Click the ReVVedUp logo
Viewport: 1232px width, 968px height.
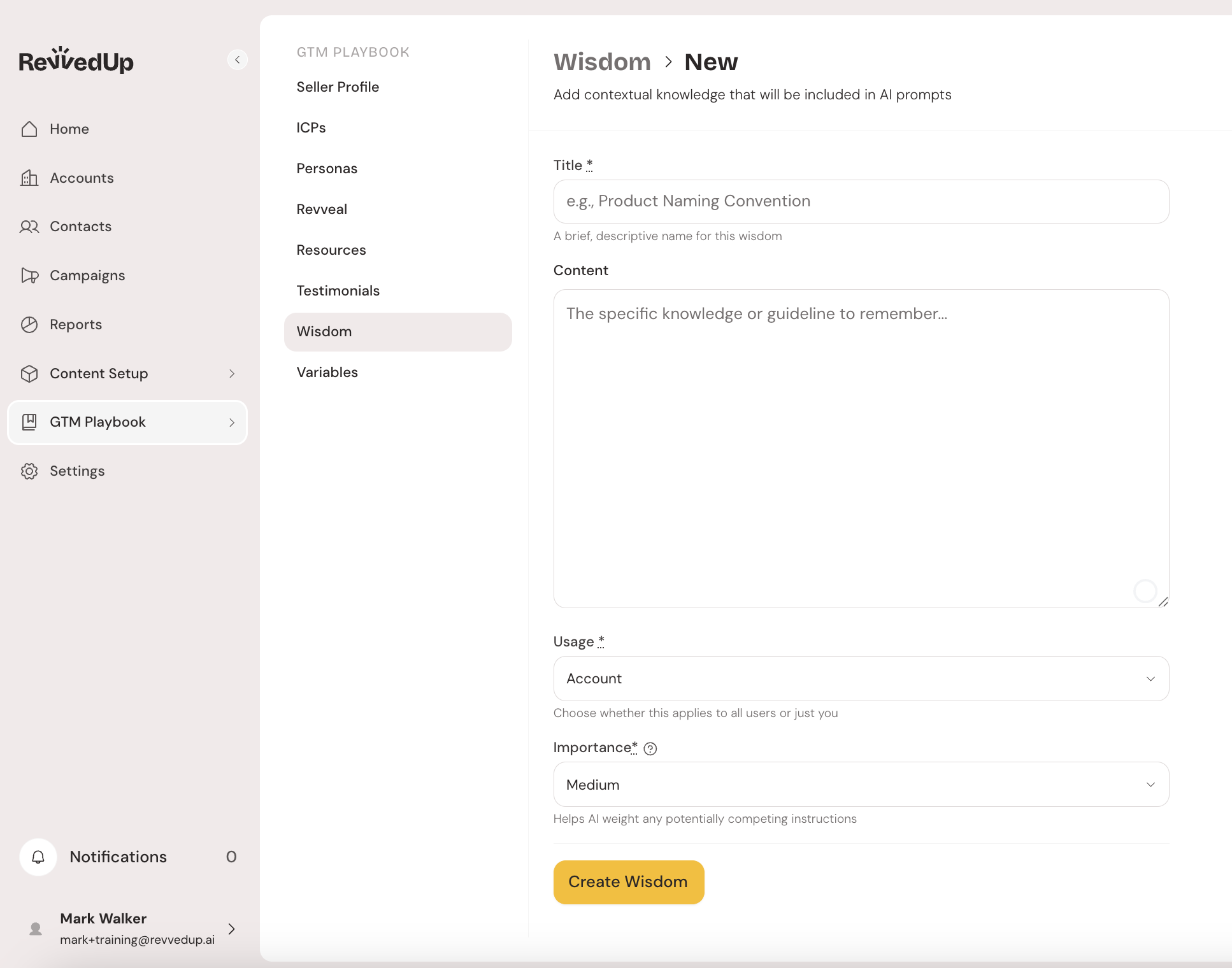pyautogui.click(x=76, y=60)
